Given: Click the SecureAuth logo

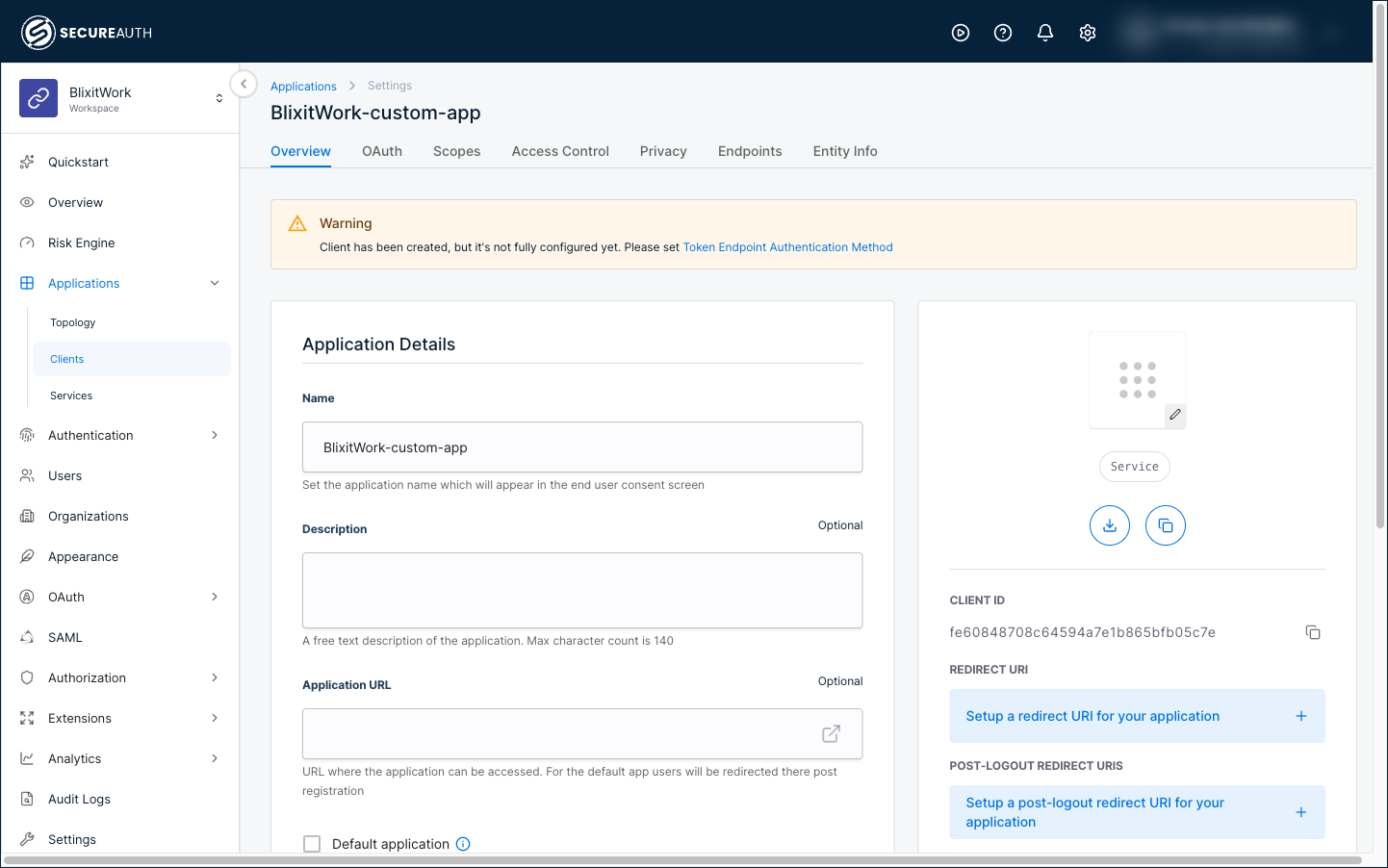Looking at the screenshot, I should tap(87, 33).
